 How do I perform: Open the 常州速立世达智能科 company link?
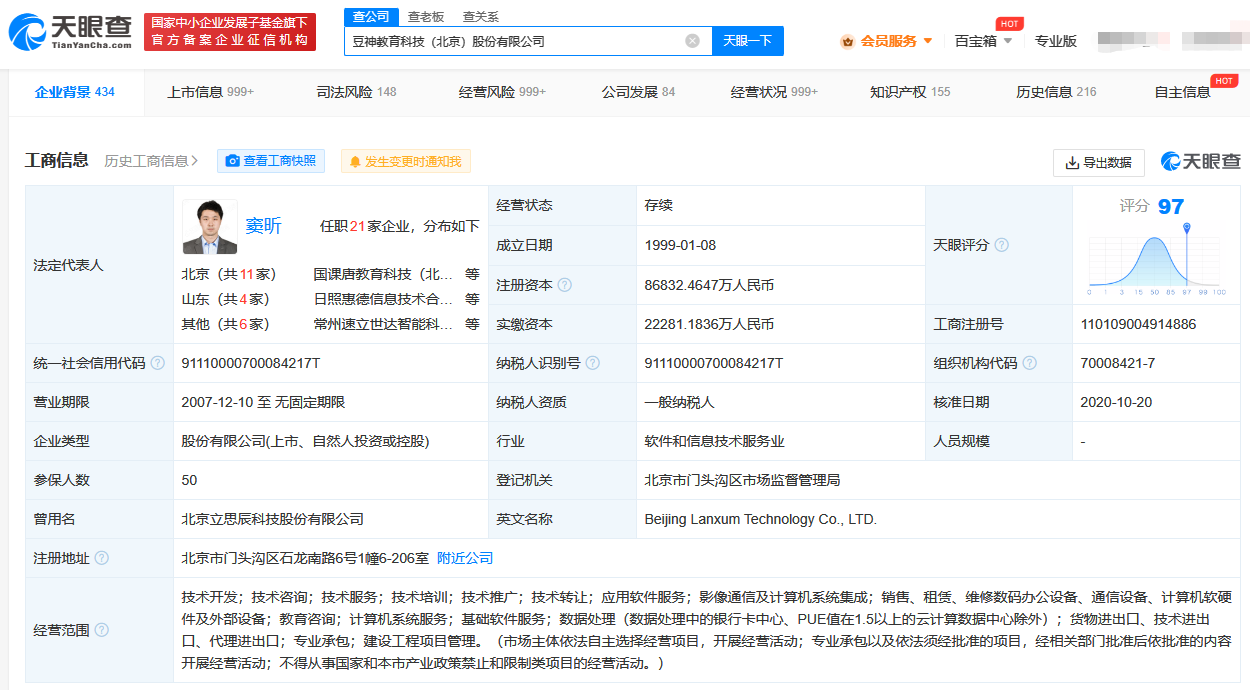[384, 324]
